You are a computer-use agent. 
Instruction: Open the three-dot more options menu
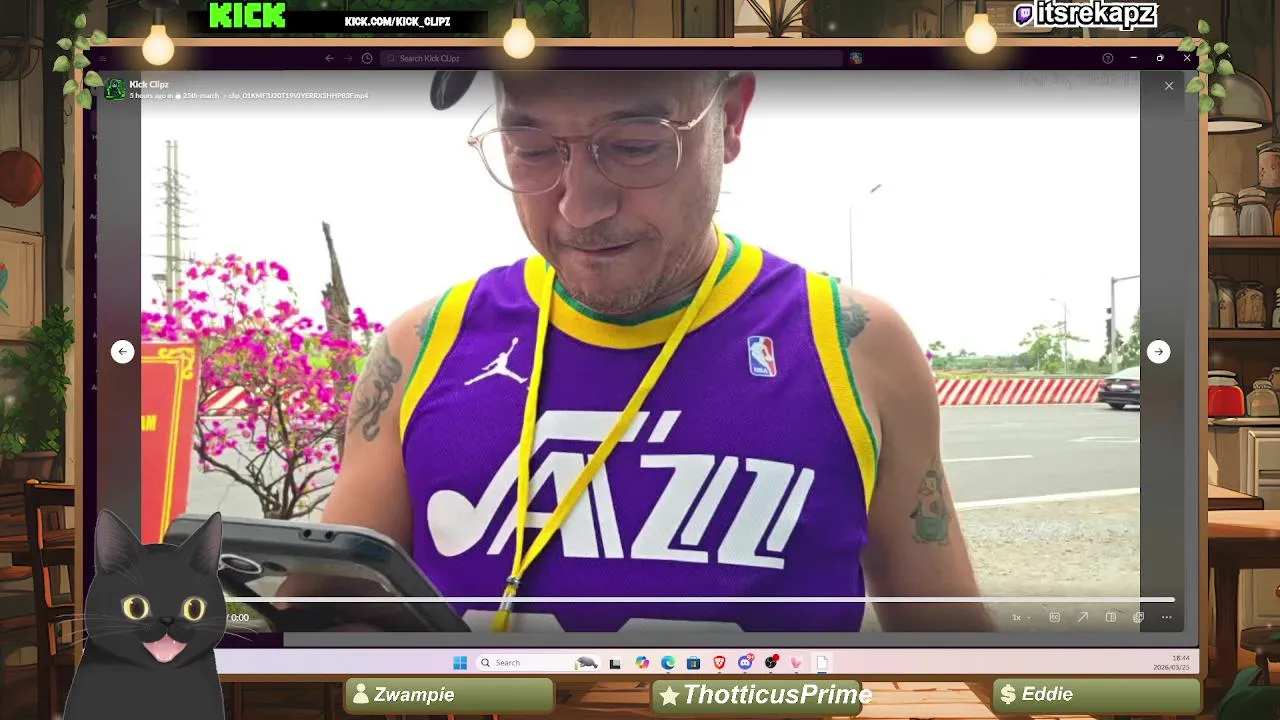pos(1166,617)
